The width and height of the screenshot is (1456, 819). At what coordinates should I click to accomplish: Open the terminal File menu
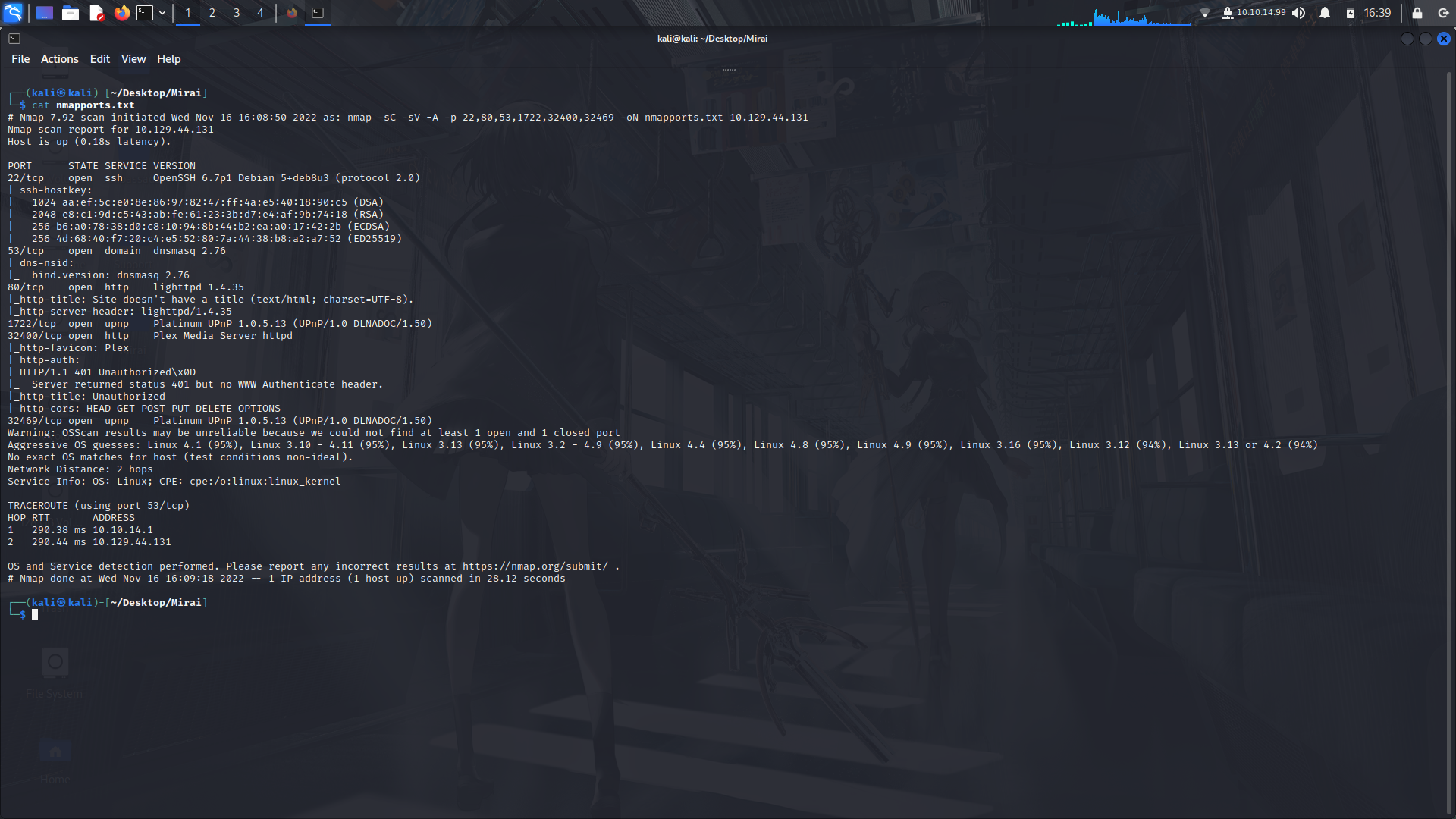[x=20, y=59]
